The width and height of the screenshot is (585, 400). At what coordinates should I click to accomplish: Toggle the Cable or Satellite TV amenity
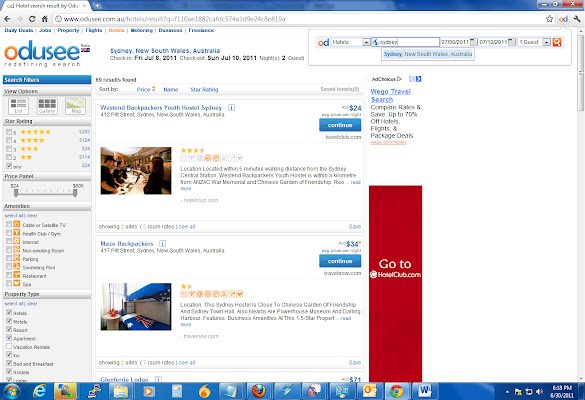pyautogui.click(x=9, y=225)
